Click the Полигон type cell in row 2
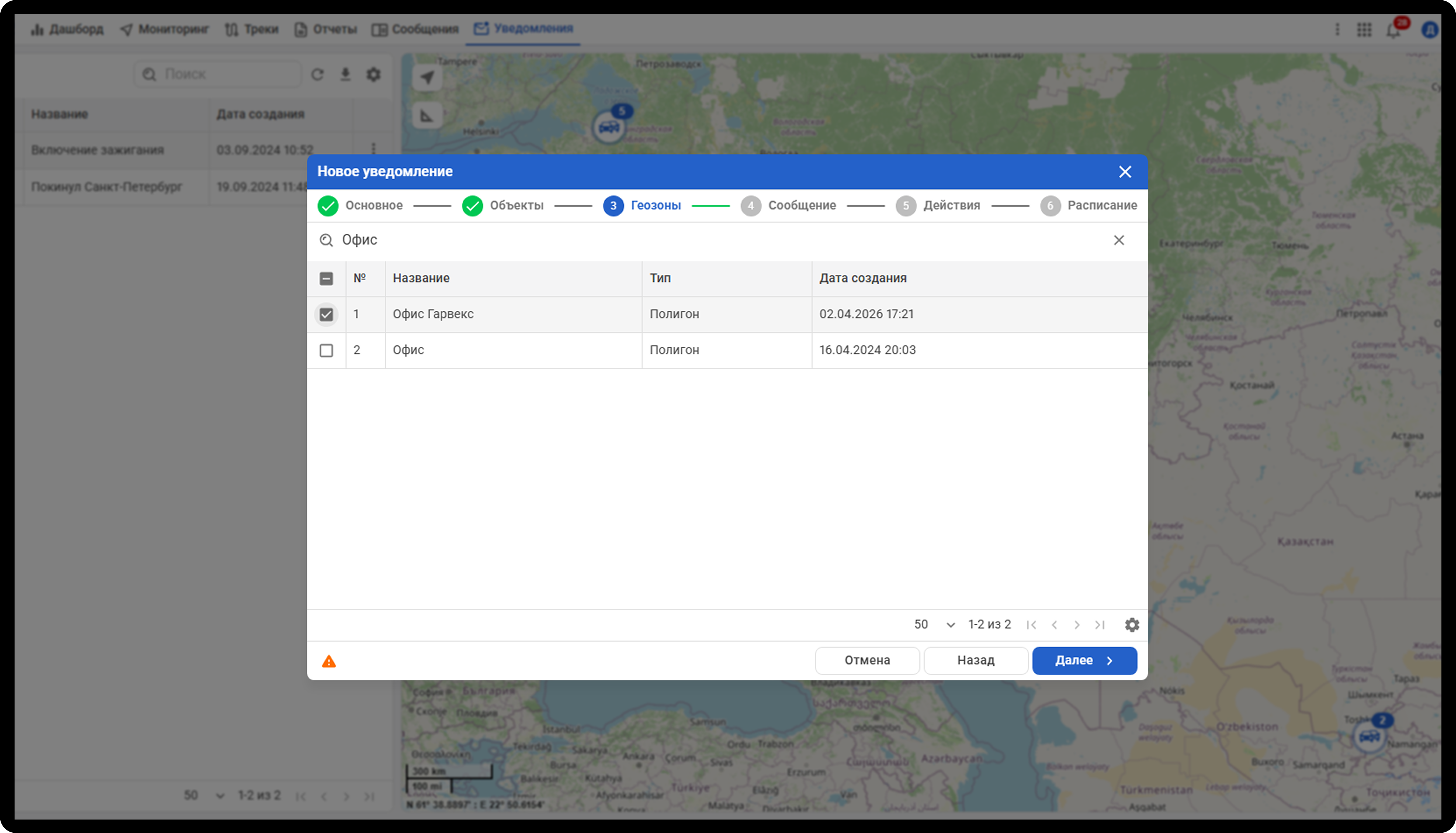 727,351
